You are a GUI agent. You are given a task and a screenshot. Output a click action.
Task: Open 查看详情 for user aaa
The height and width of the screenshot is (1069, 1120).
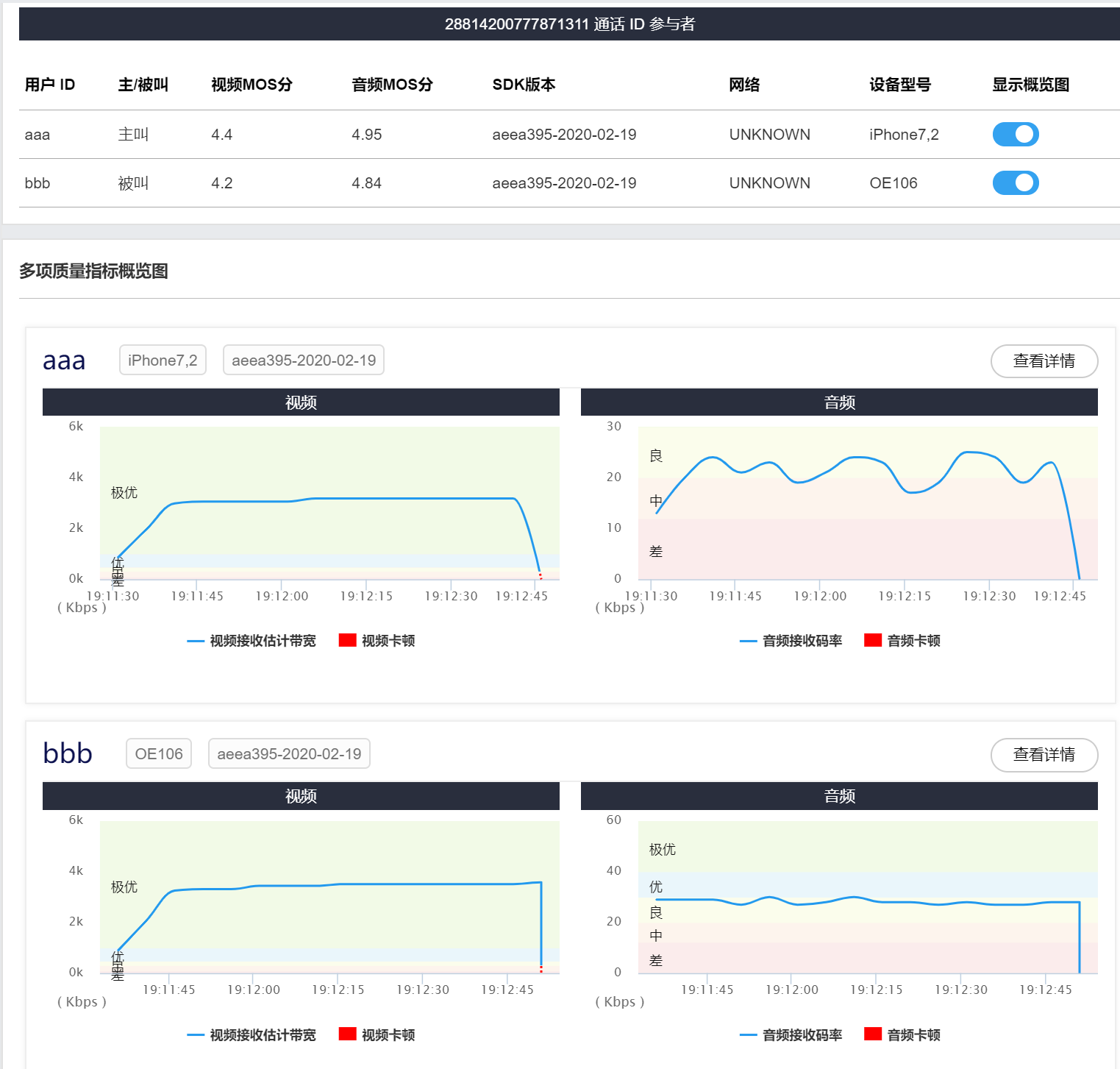pyautogui.click(x=1044, y=361)
